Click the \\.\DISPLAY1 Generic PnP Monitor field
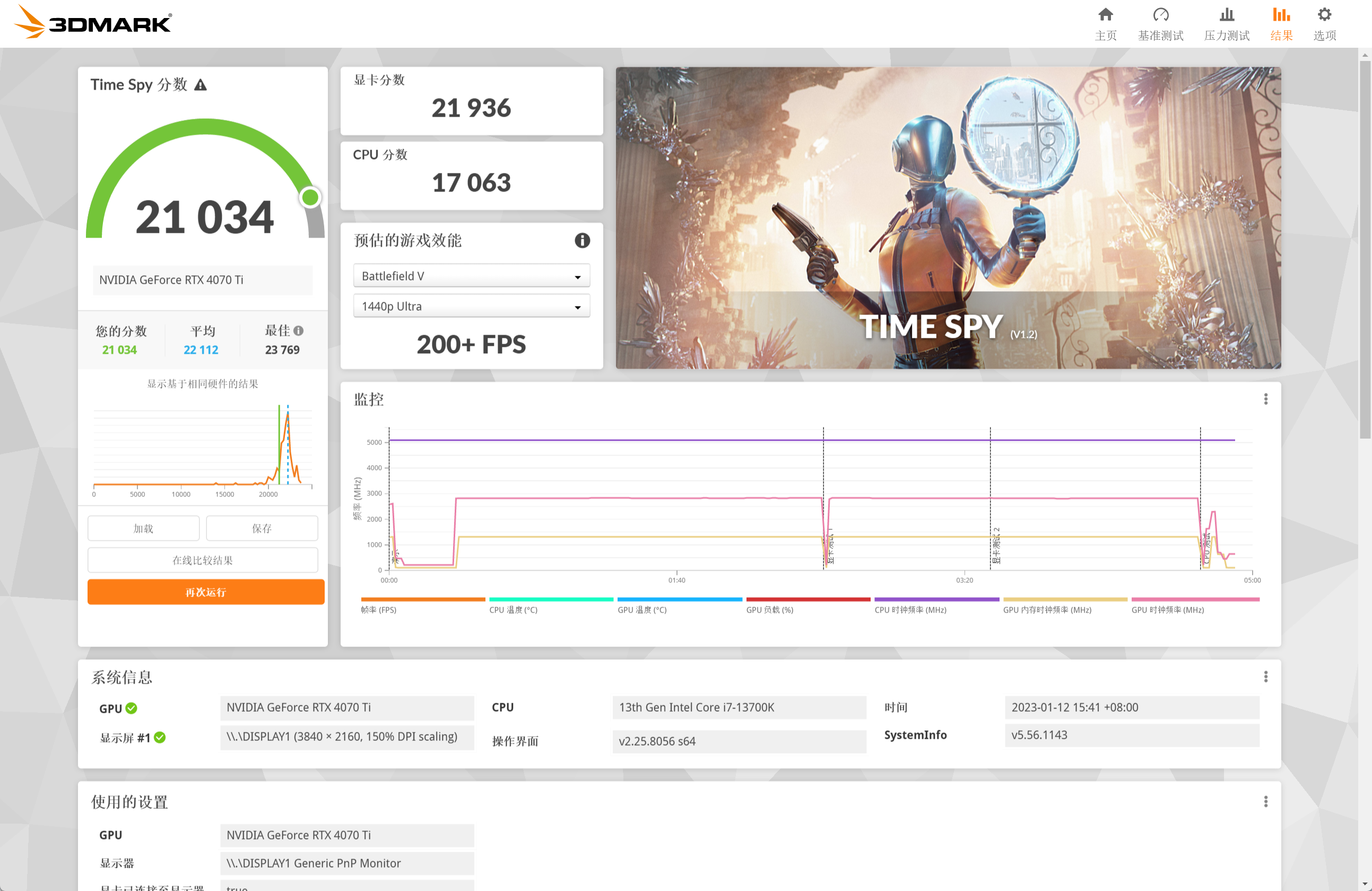This screenshot has width=1372, height=891. tap(347, 863)
